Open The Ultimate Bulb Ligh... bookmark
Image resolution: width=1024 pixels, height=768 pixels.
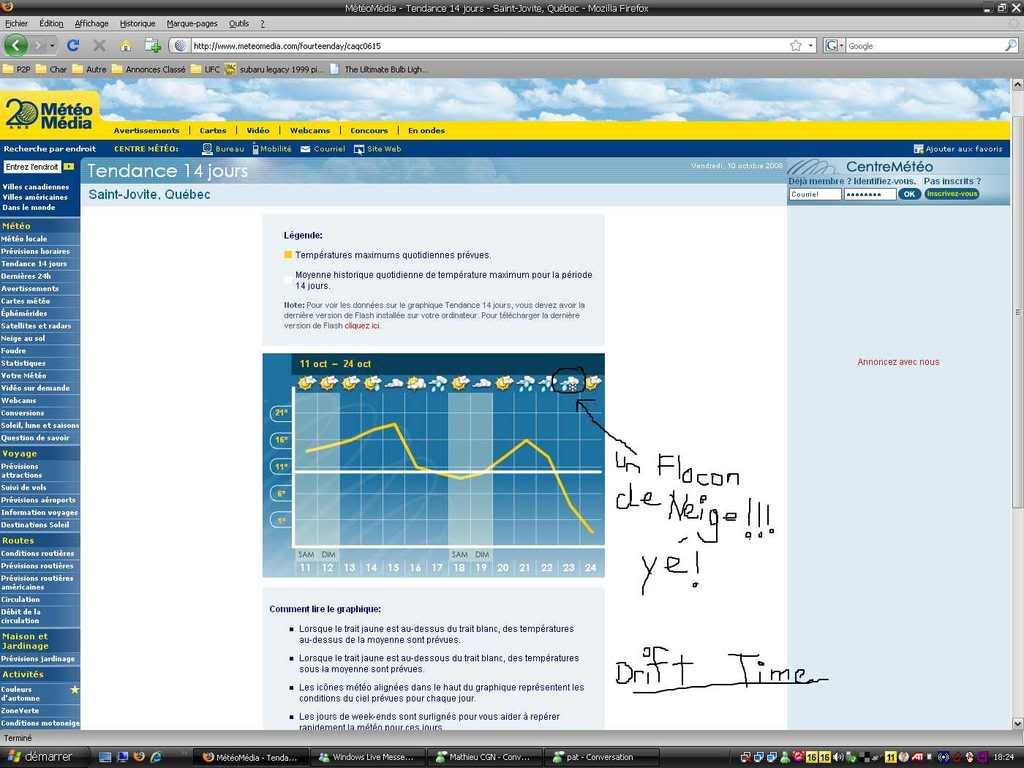click(378, 69)
